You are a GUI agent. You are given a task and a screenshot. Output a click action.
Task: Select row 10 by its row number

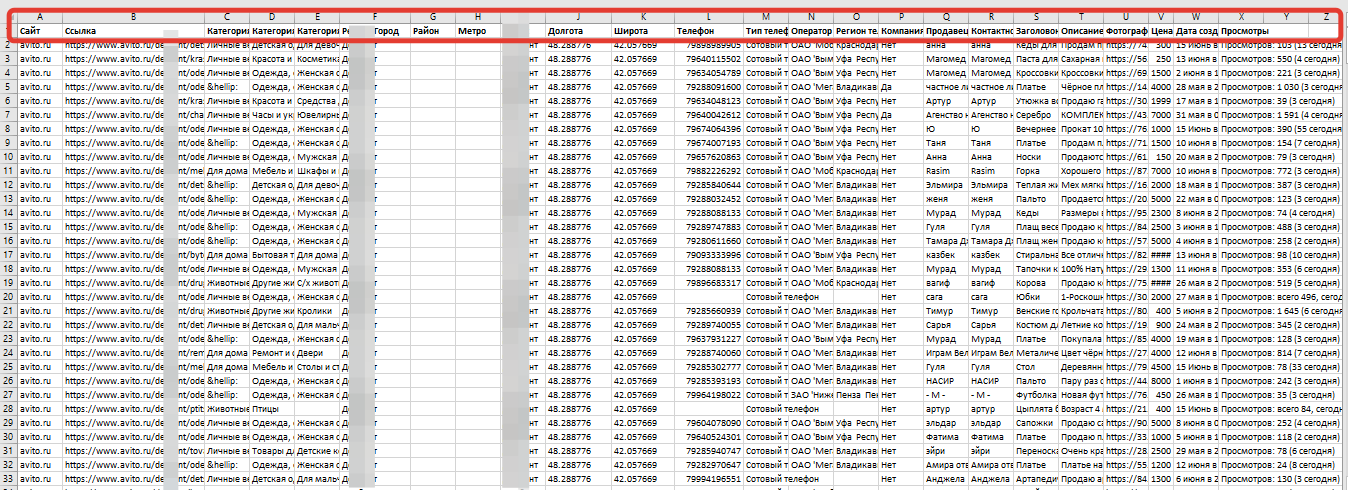[8, 158]
